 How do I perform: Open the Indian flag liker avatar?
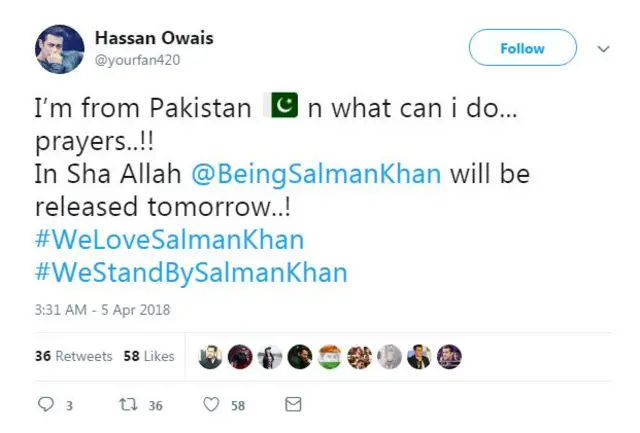[330, 357]
